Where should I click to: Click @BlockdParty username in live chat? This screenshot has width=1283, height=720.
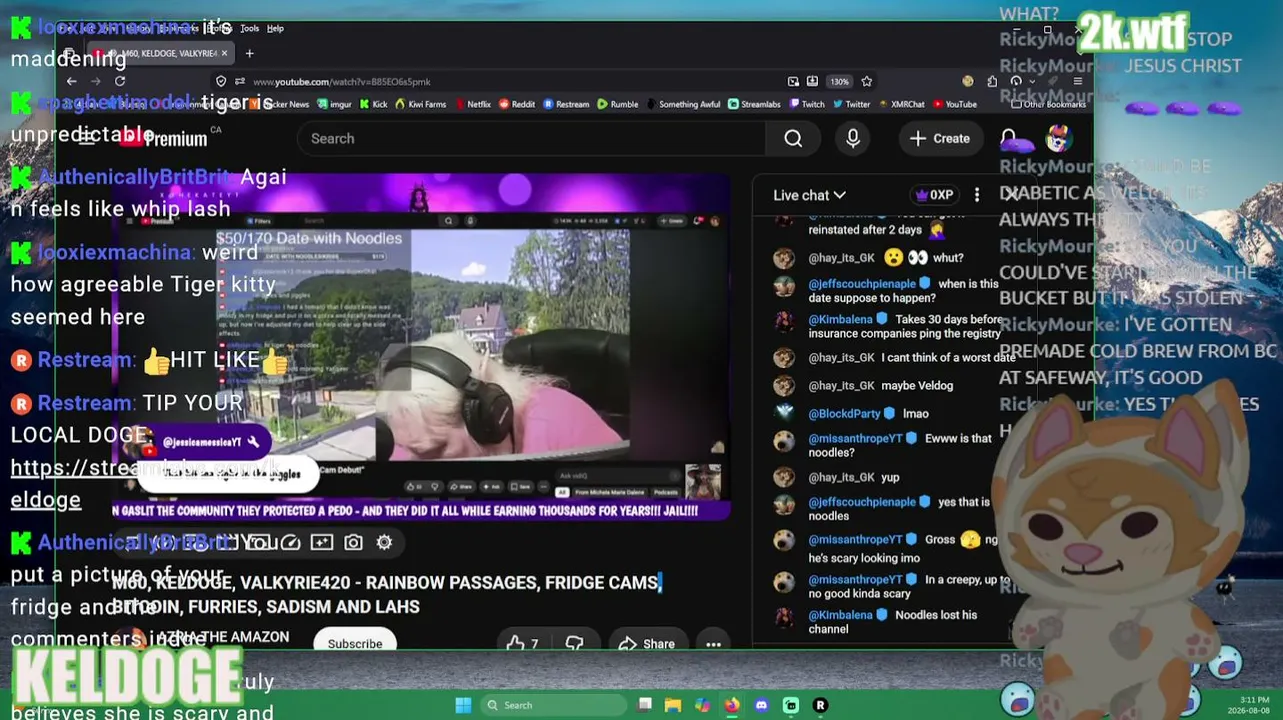844,413
